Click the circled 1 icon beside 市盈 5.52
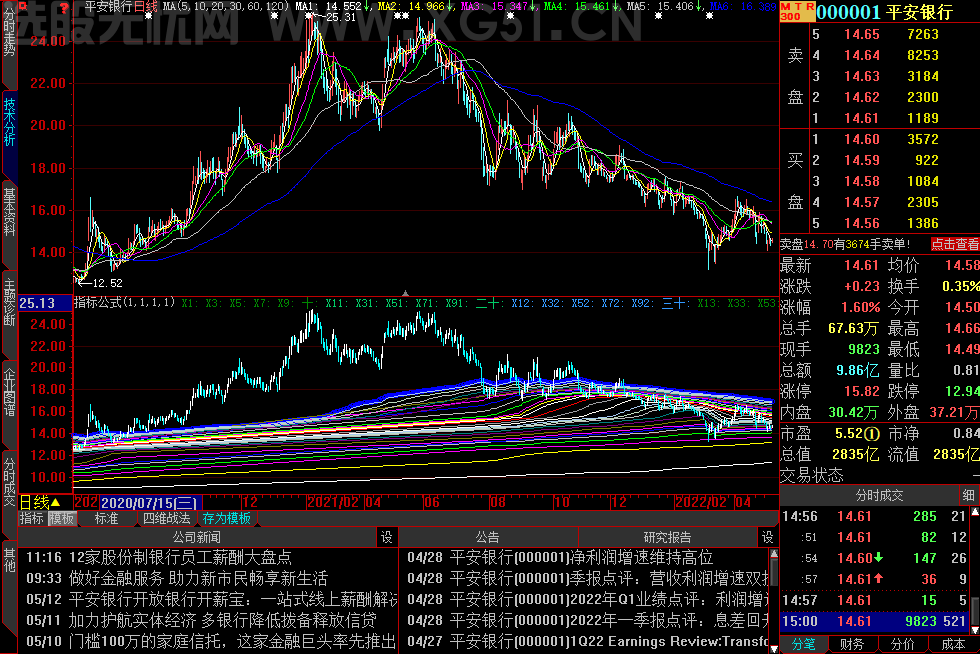This screenshot has height=654, width=980. (x=872, y=433)
